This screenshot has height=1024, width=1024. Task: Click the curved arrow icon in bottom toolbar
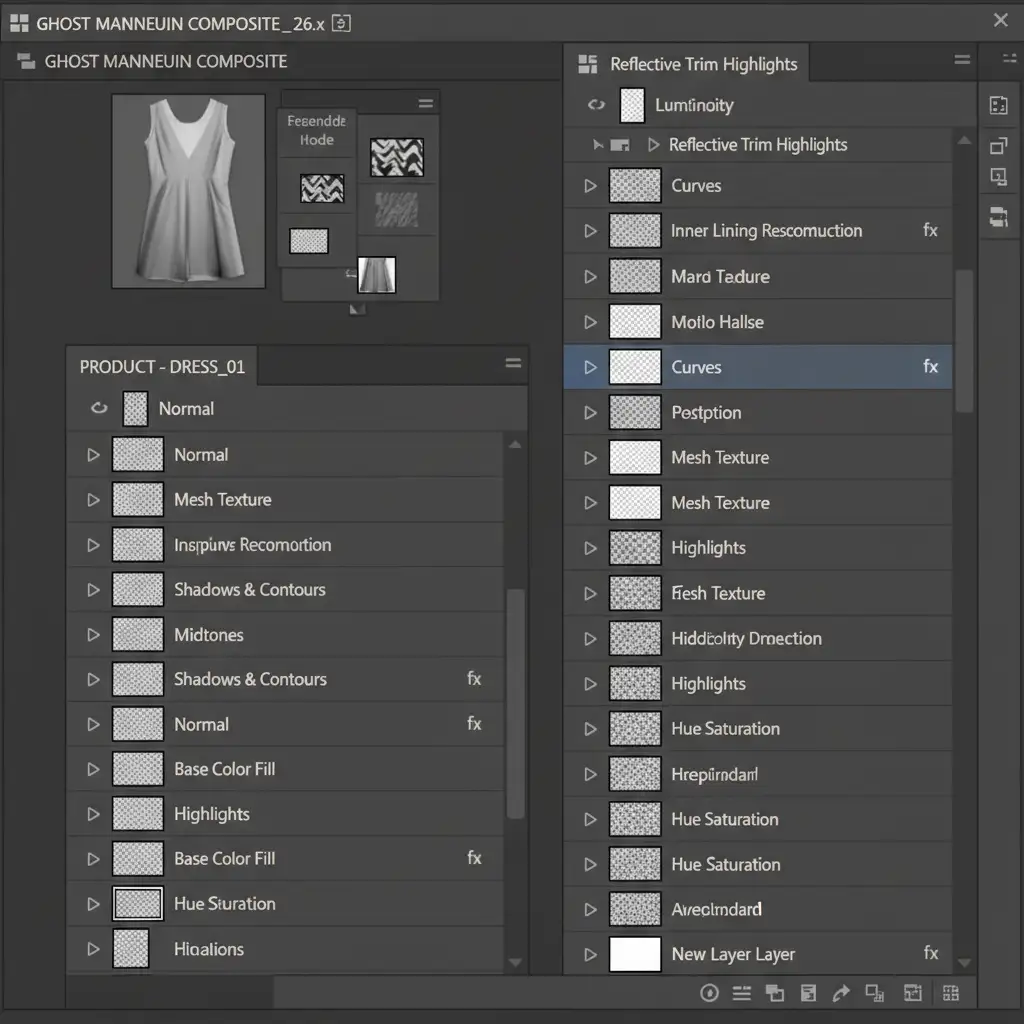click(841, 993)
